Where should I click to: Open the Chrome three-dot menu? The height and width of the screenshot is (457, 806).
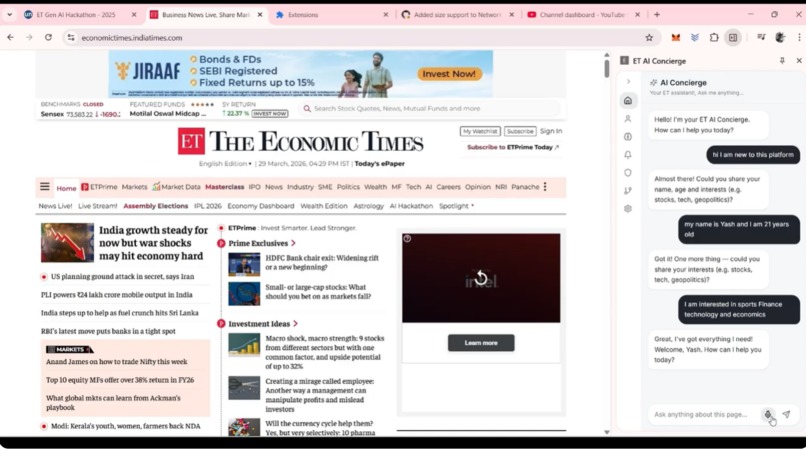pyautogui.click(x=799, y=38)
